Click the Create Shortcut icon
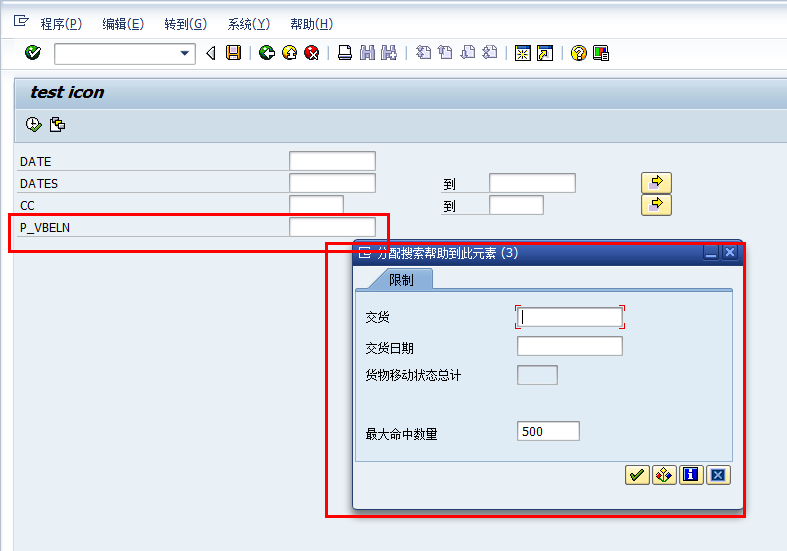This screenshot has width=787, height=551. point(545,53)
